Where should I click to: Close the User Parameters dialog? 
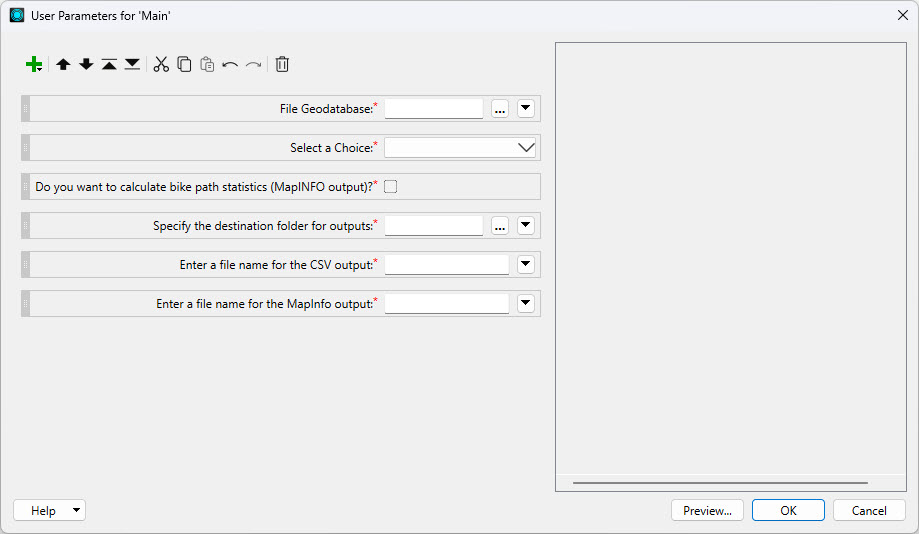(x=903, y=15)
